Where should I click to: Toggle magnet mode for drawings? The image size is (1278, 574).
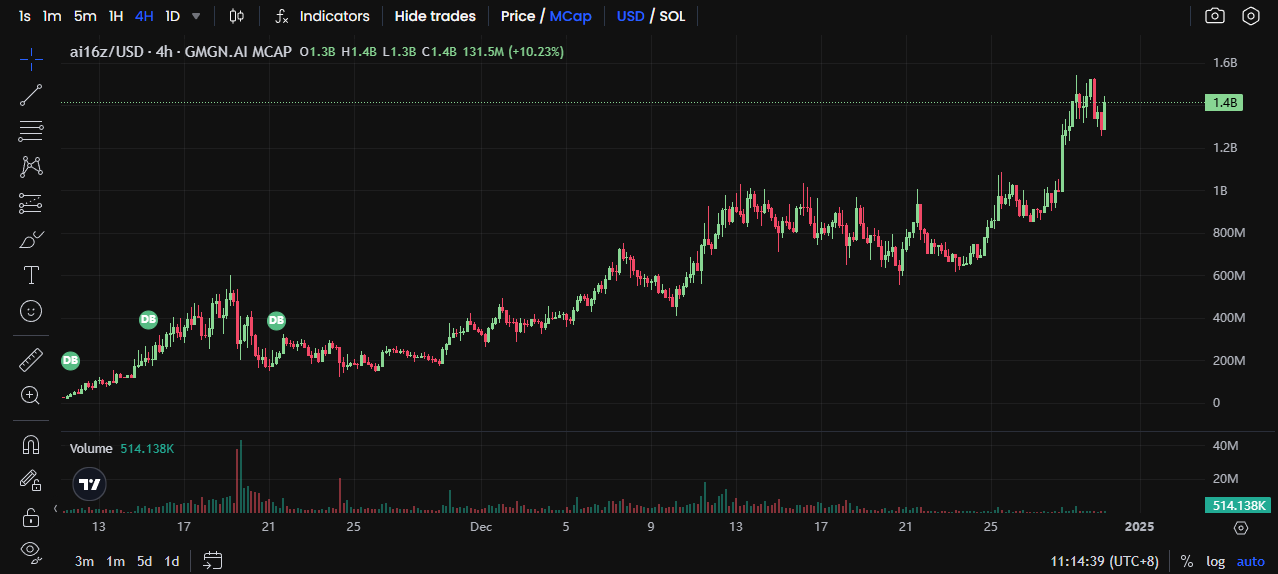(x=31, y=444)
